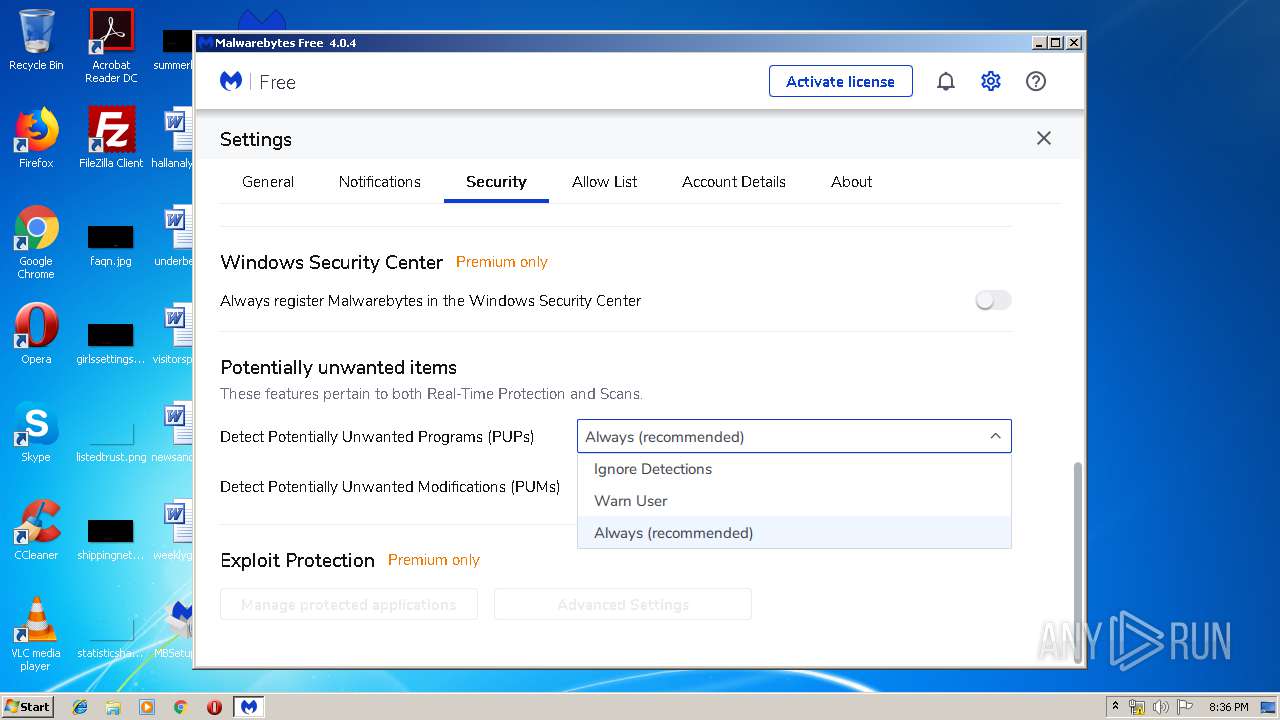The width and height of the screenshot is (1280, 720).
Task: Select Warn User option
Action: pos(794,501)
